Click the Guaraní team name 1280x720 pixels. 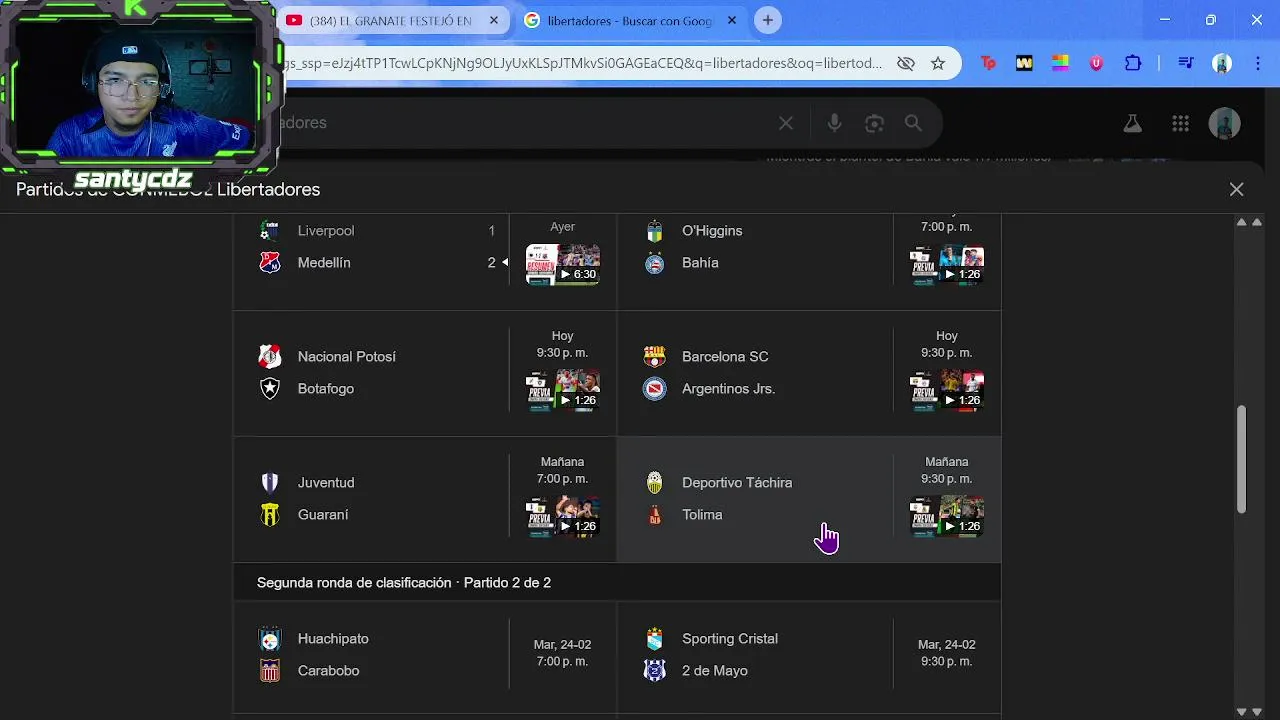[323, 514]
